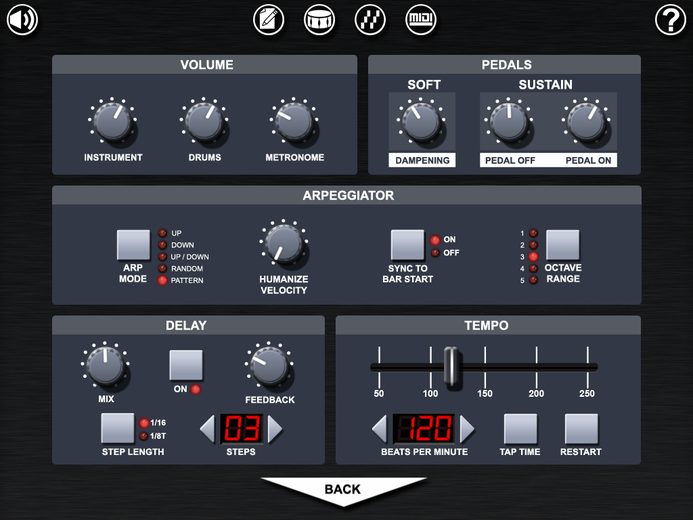The height and width of the screenshot is (520, 693).
Task: Open the drum settings icon
Action: click(320, 19)
